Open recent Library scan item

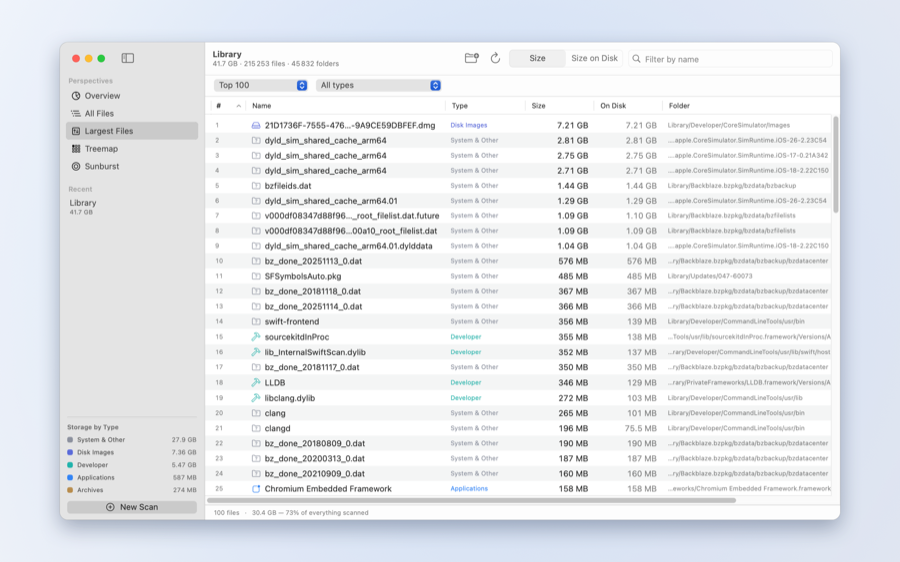[x=132, y=207]
